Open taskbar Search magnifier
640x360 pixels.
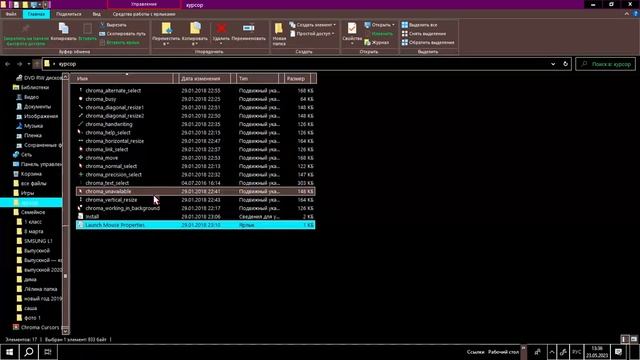[x=29, y=352]
